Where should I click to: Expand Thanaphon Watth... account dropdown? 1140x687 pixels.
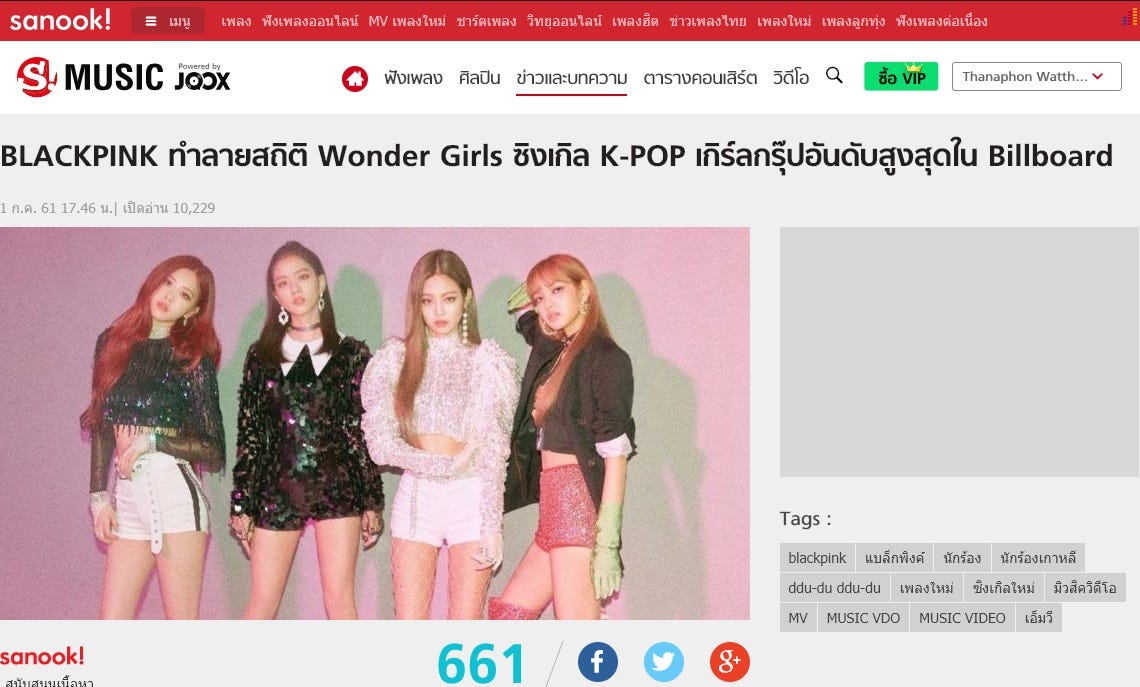pos(1036,76)
